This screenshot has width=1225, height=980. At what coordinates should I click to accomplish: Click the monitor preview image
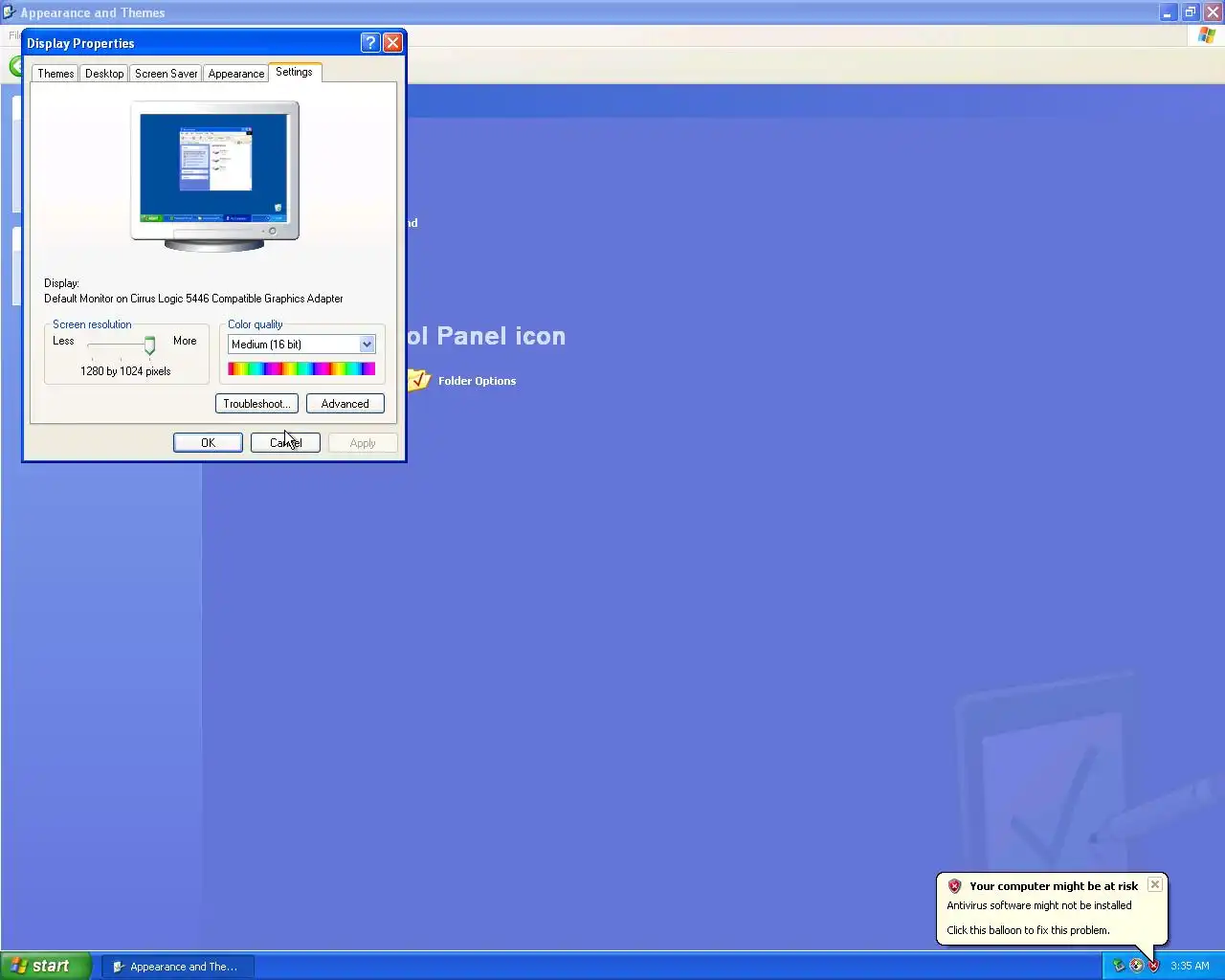pos(214,176)
